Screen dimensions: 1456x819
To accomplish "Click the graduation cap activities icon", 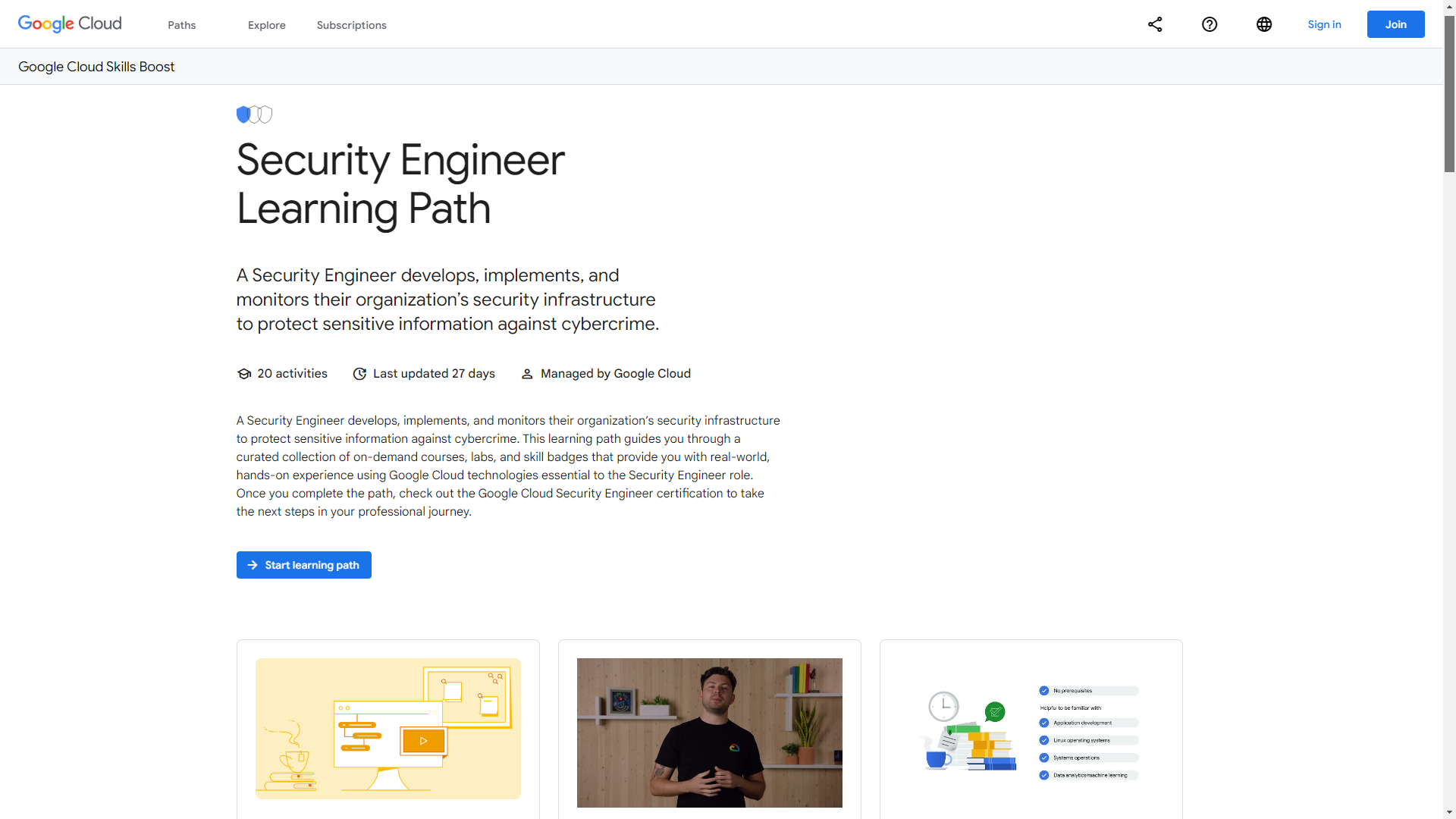I will tap(244, 374).
